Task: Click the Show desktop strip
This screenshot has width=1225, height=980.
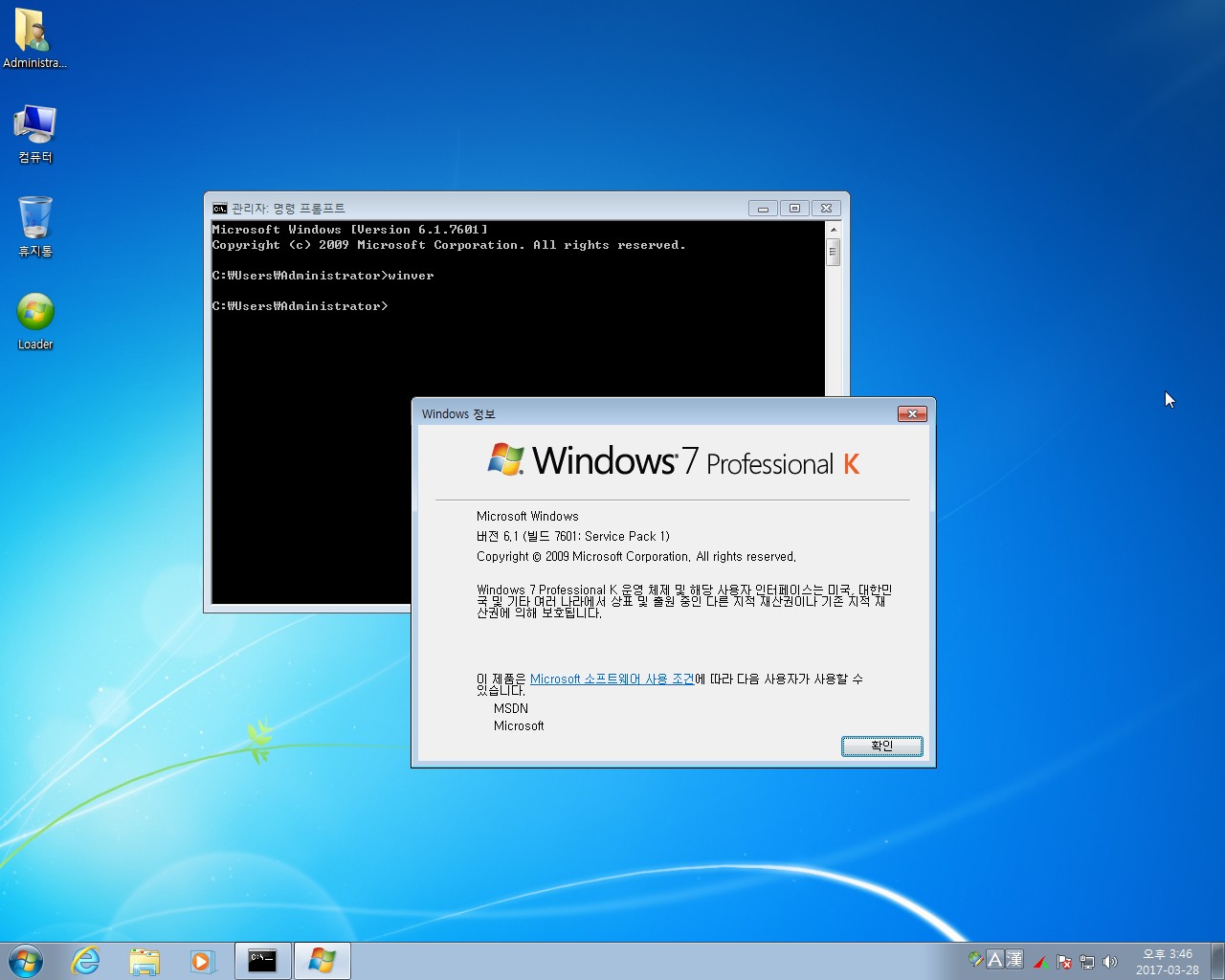Action: 1217,961
